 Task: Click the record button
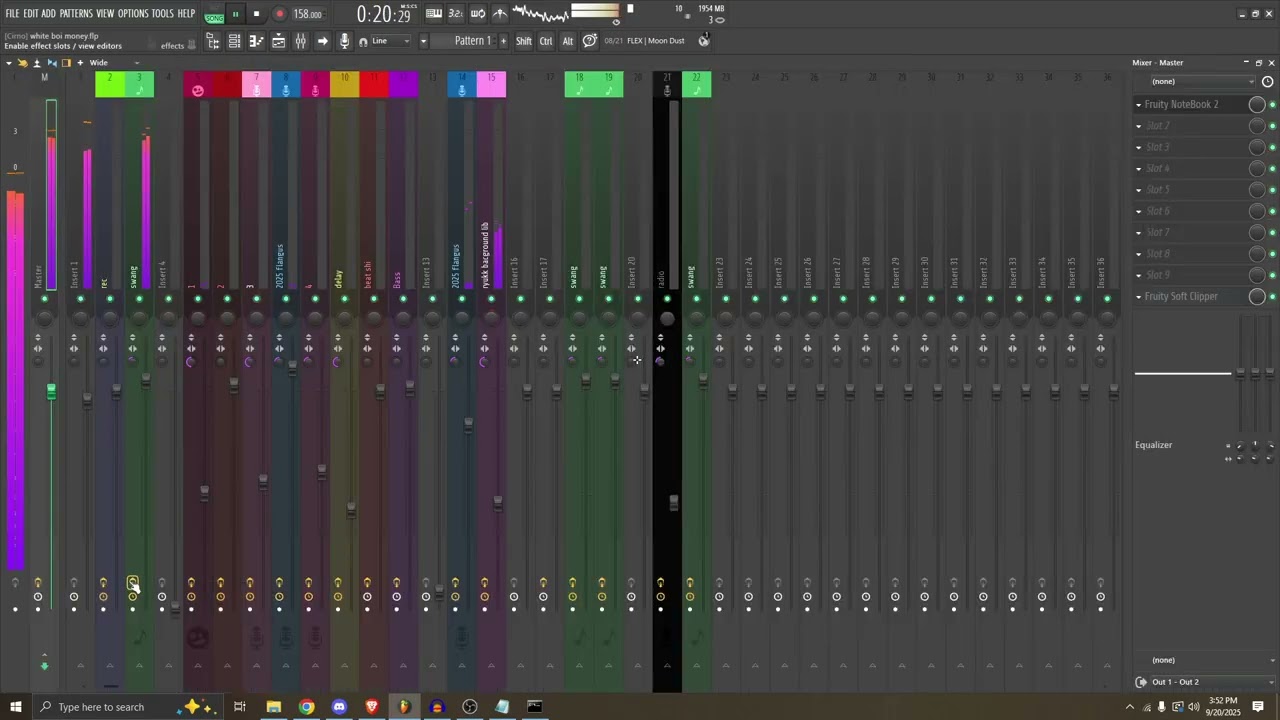(279, 15)
